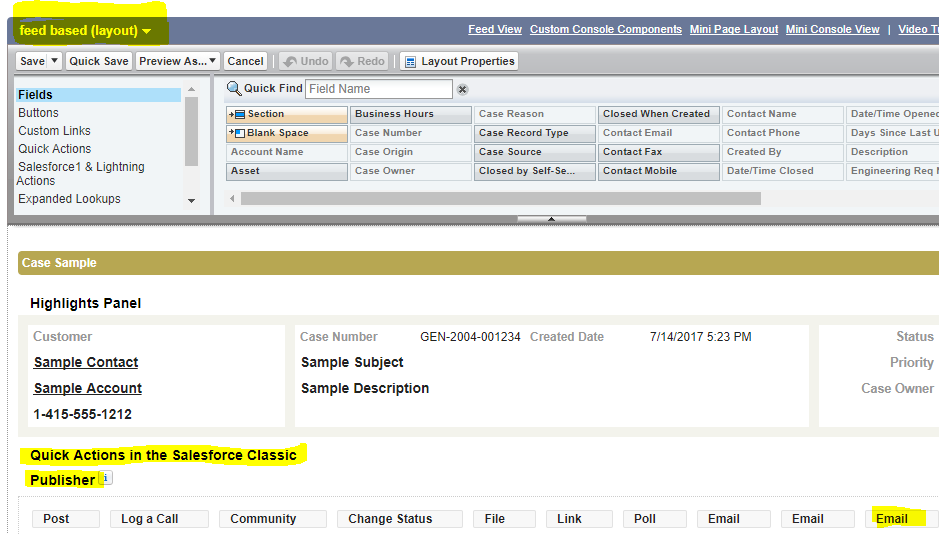Click the Contact Email palette field
This screenshot has width=939, height=534.
point(659,133)
